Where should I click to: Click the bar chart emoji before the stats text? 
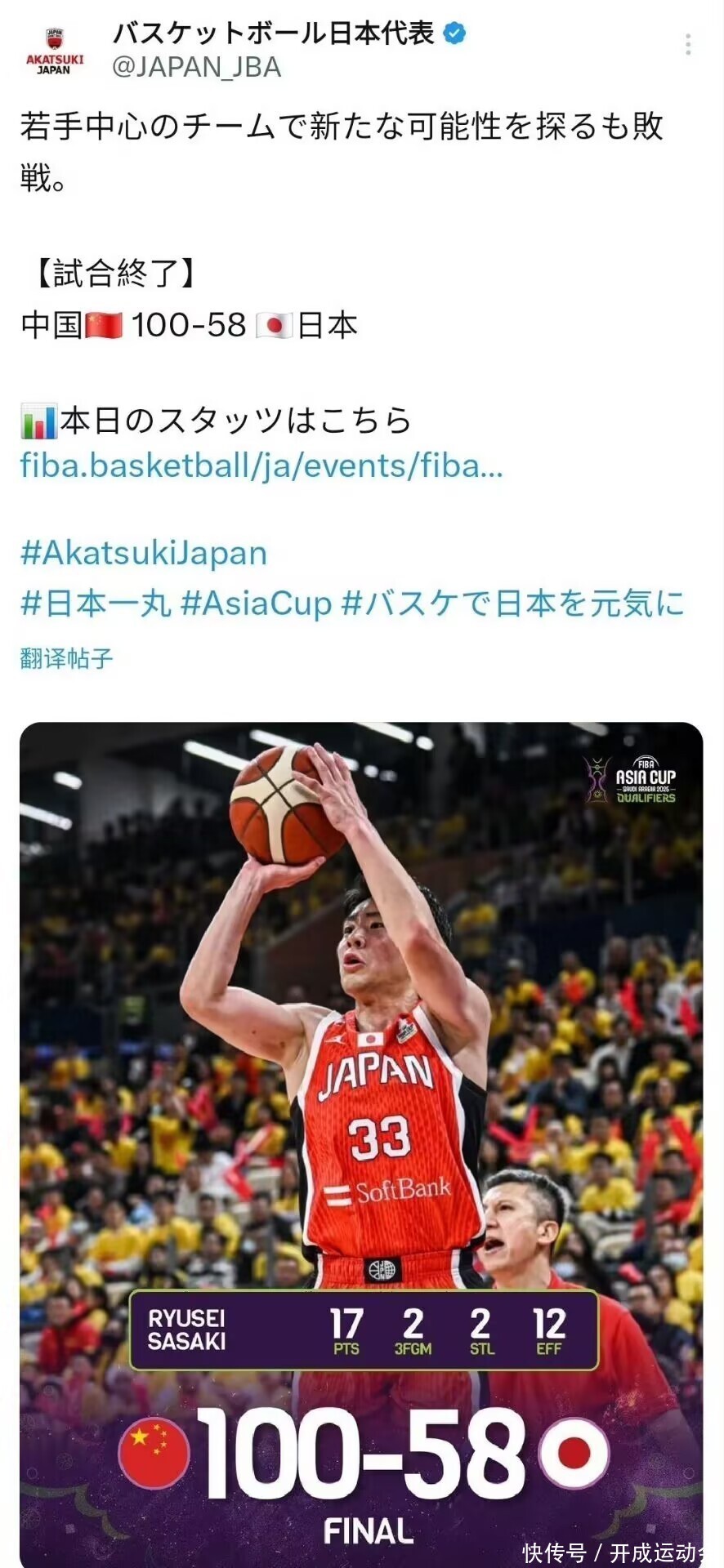click(39, 422)
